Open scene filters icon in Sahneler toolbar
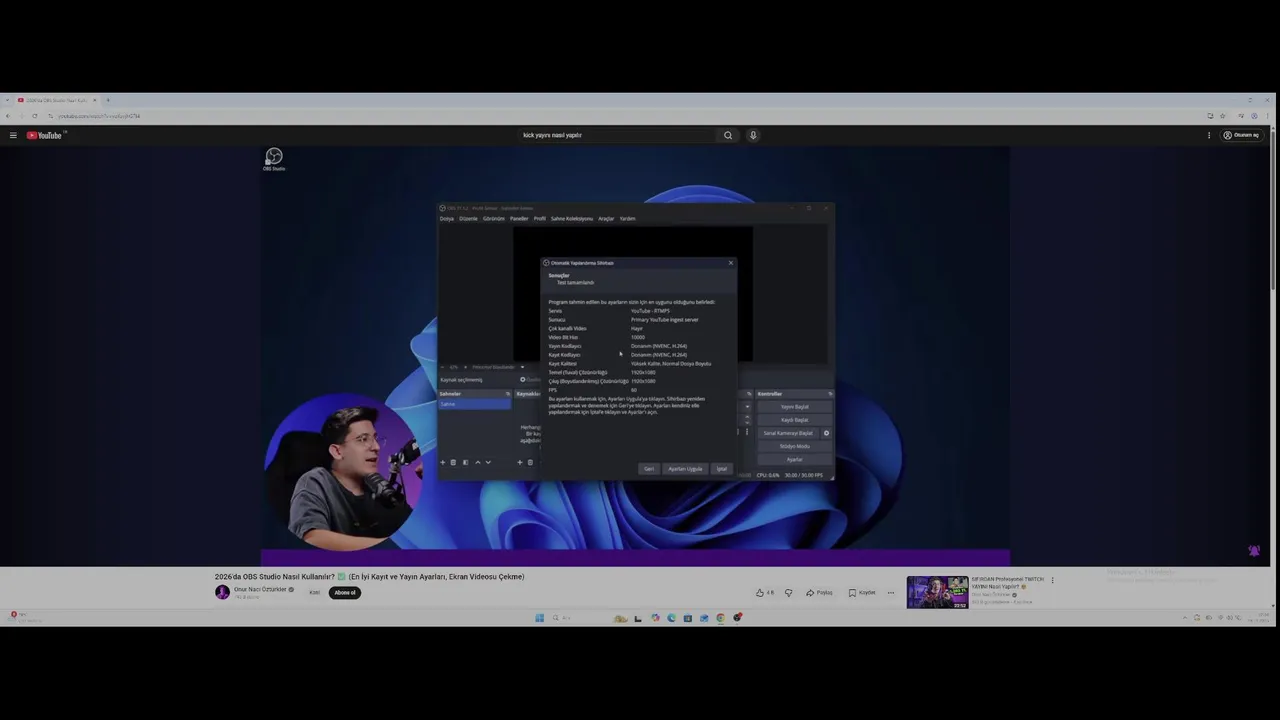This screenshot has width=1280, height=720. point(465,462)
